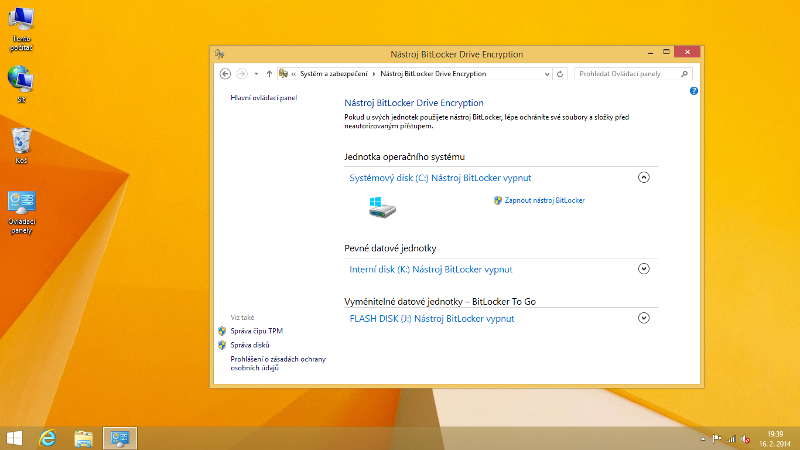
Task: Expand the Interní disk (K:) section
Action: point(643,268)
